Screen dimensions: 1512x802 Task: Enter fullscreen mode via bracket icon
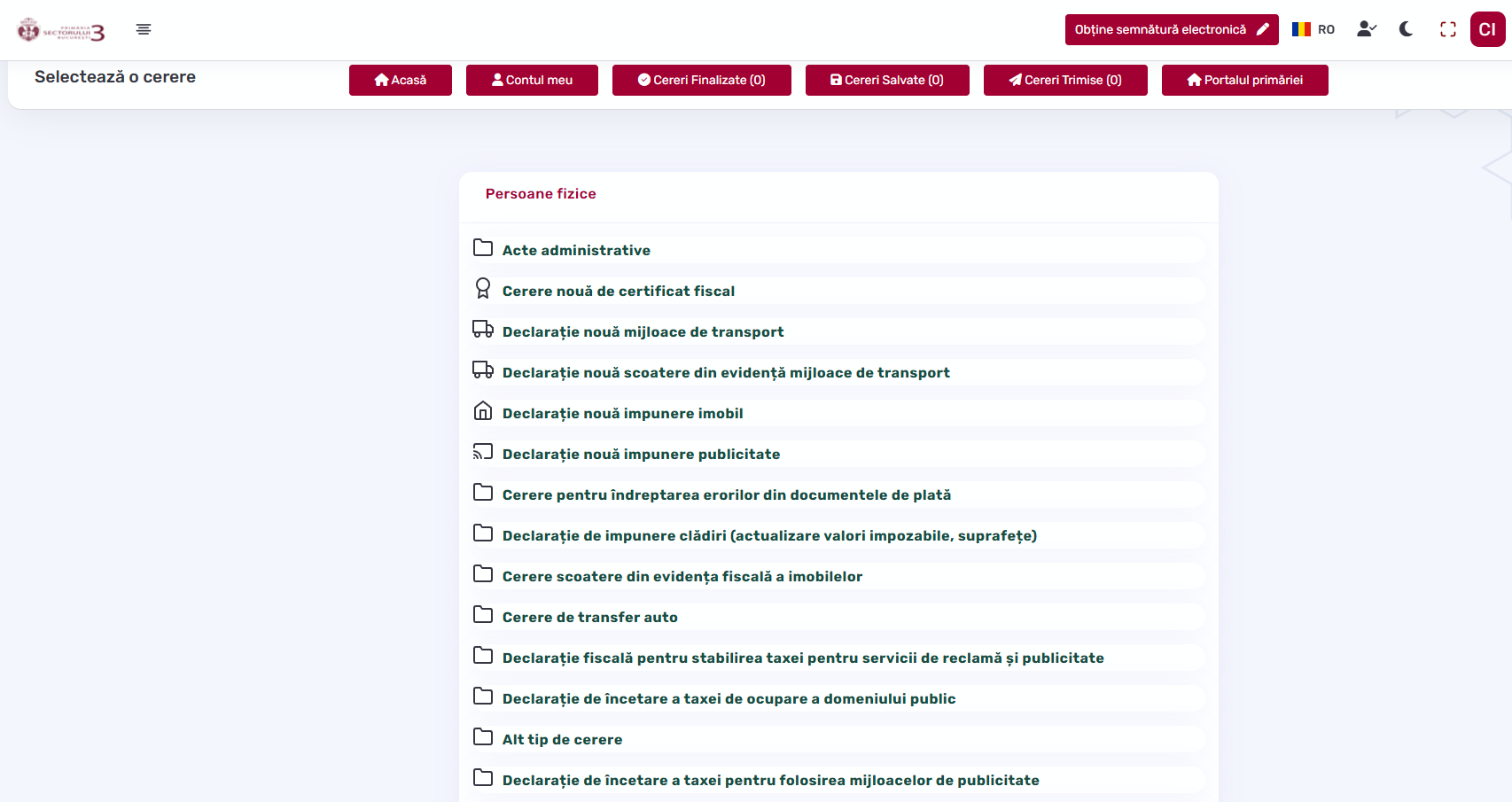point(1448,29)
